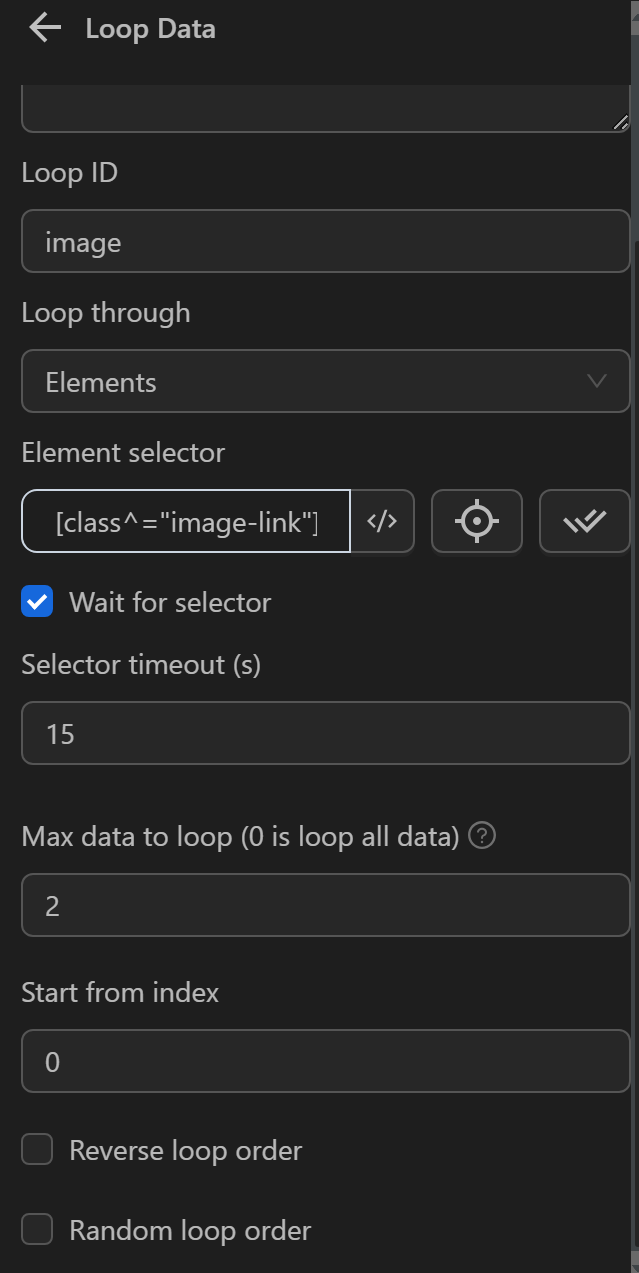Viewport: 639px width, 1273px height.
Task: Enable the Random loop order checkbox
Action: (x=37, y=1230)
